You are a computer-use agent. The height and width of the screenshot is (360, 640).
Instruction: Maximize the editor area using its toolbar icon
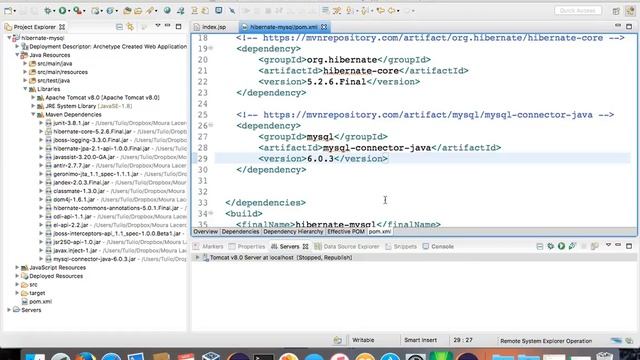[x=629, y=27]
